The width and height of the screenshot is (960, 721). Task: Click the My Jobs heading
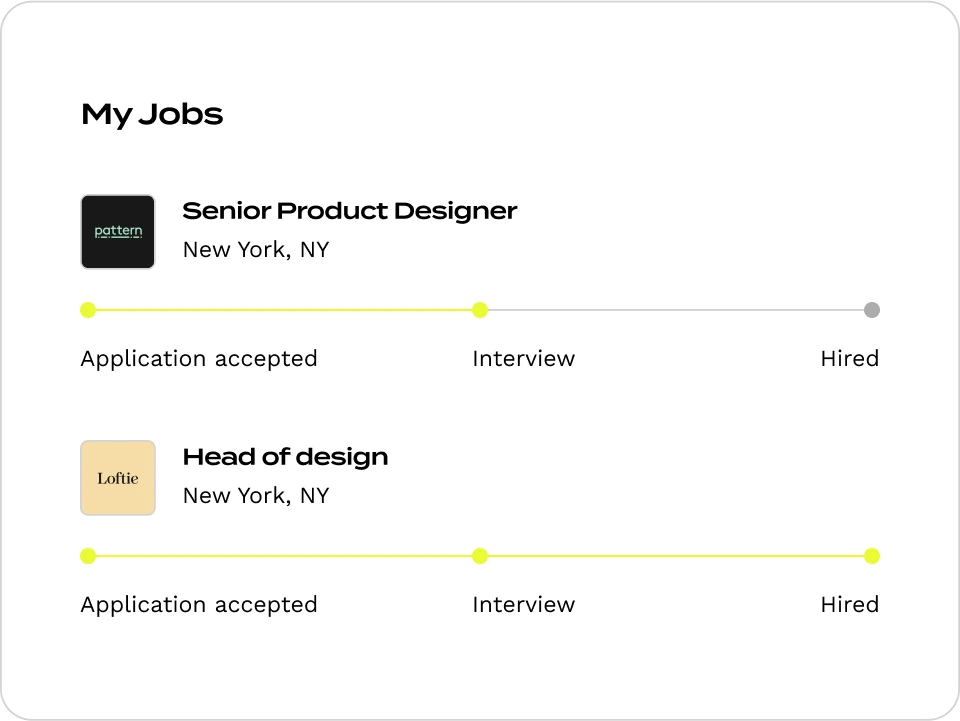152,114
